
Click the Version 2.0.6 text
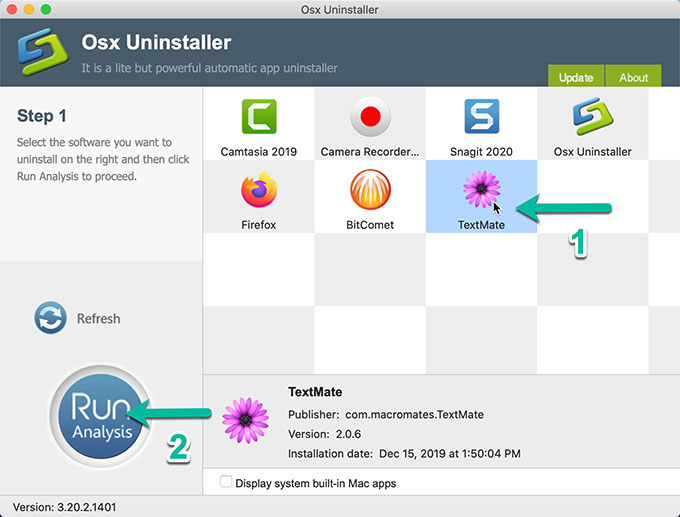click(x=324, y=434)
